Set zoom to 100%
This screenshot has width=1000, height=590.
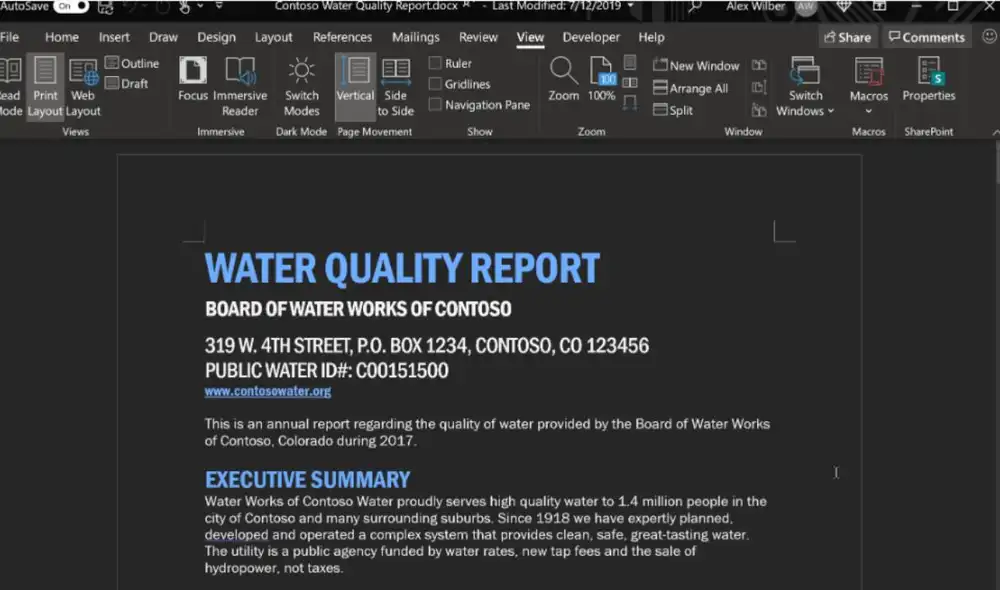pyautogui.click(x=601, y=80)
